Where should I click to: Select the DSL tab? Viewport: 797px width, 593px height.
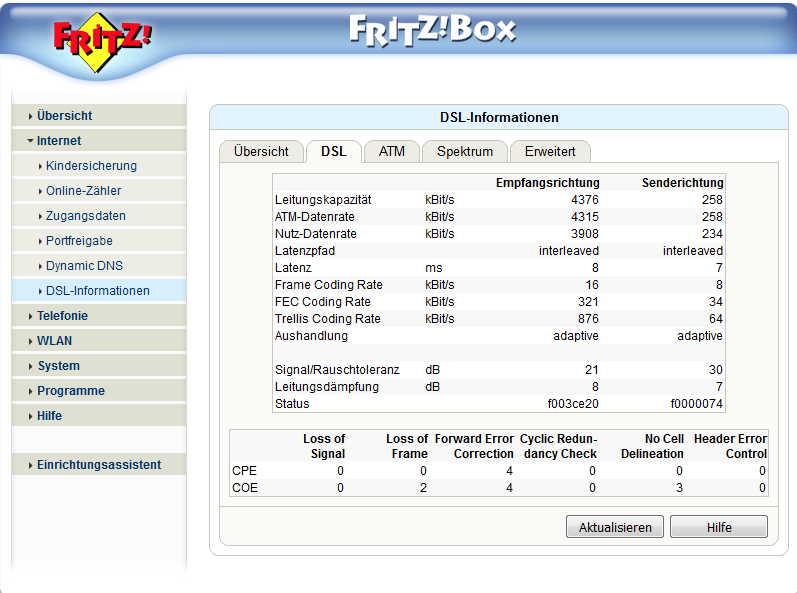pos(334,151)
